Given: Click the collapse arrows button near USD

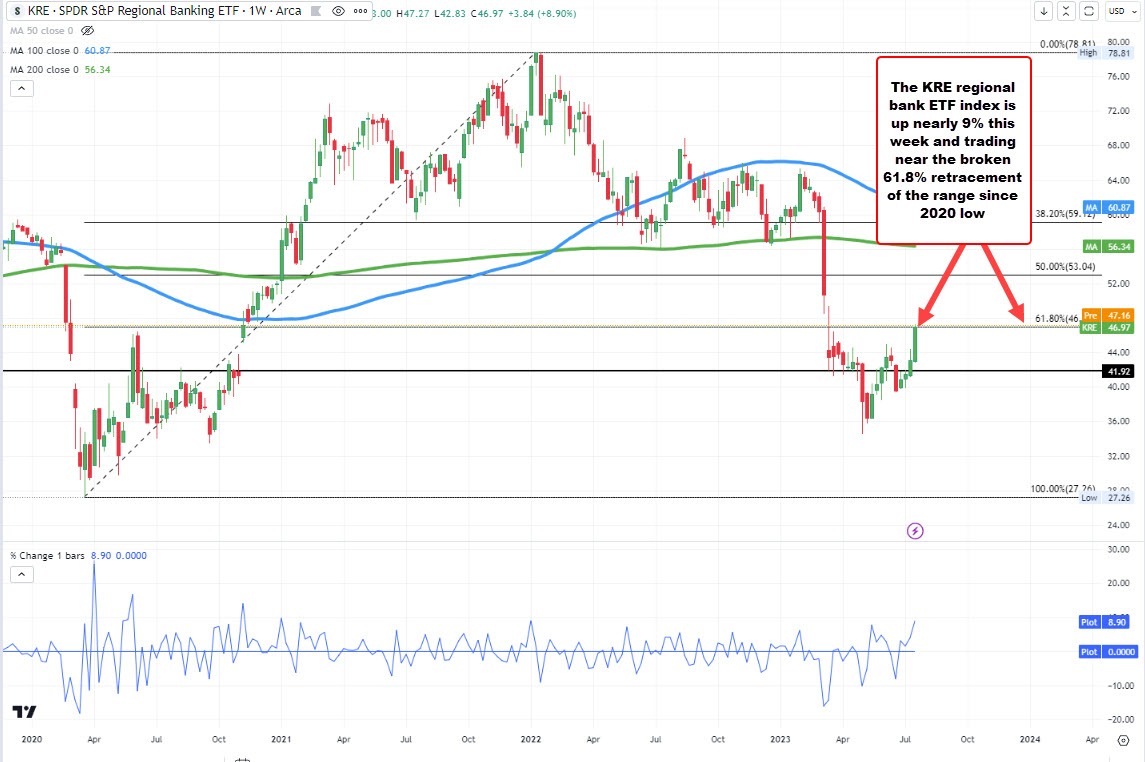Looking at the screenshot, I should (1066, 11).
